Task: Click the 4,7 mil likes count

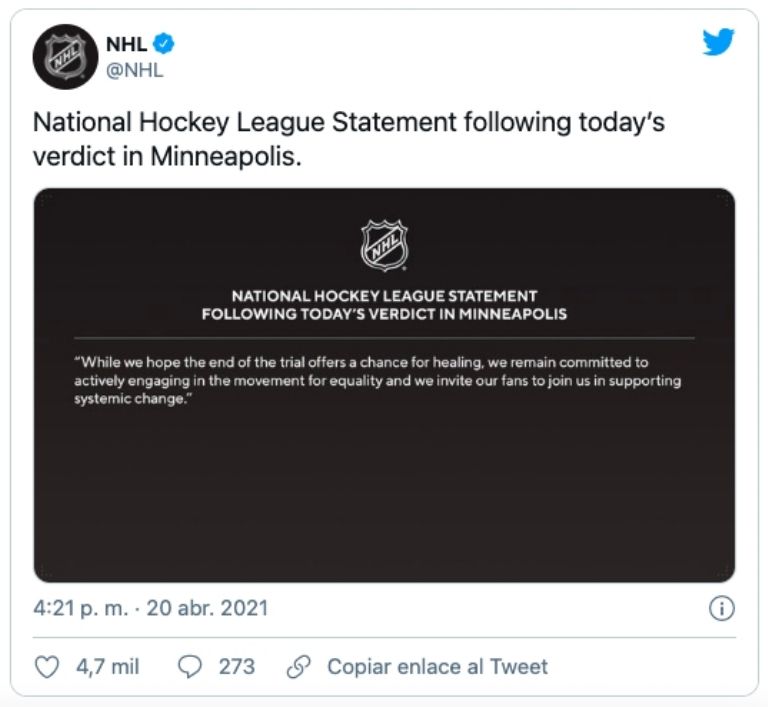Action: pyautogui.click(x=107, y=666)
